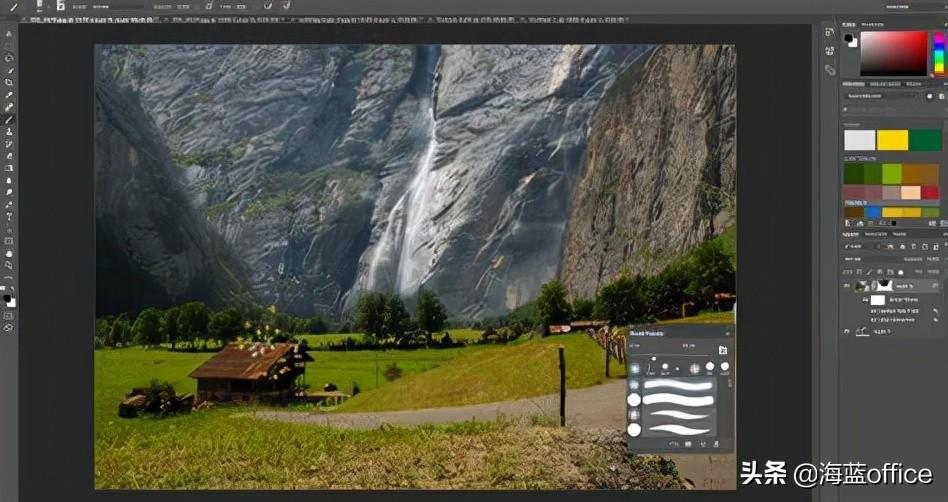Screen dimensions: 948x502
Task: Select the bottom layer thumbnail
Action: click(x=863, y=331)
